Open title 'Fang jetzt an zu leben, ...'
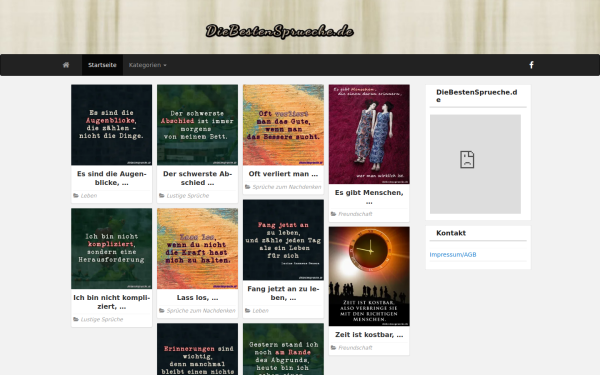The image size is (600, 375). 283,293
